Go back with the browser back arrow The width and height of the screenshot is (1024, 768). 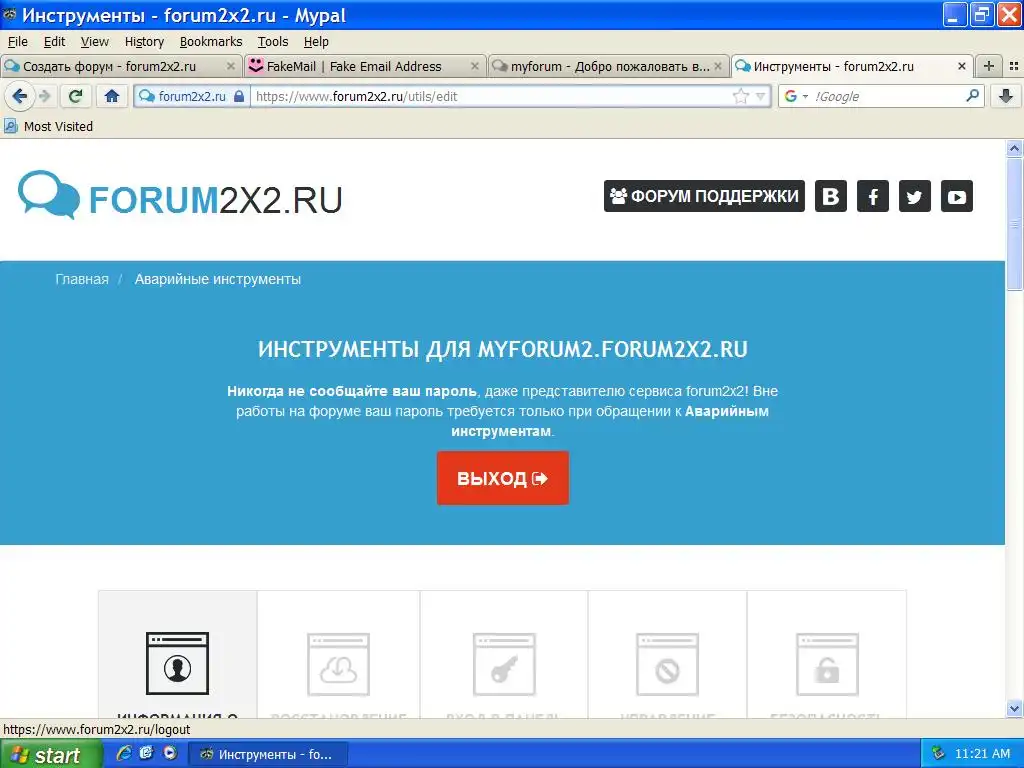(20, 97)
